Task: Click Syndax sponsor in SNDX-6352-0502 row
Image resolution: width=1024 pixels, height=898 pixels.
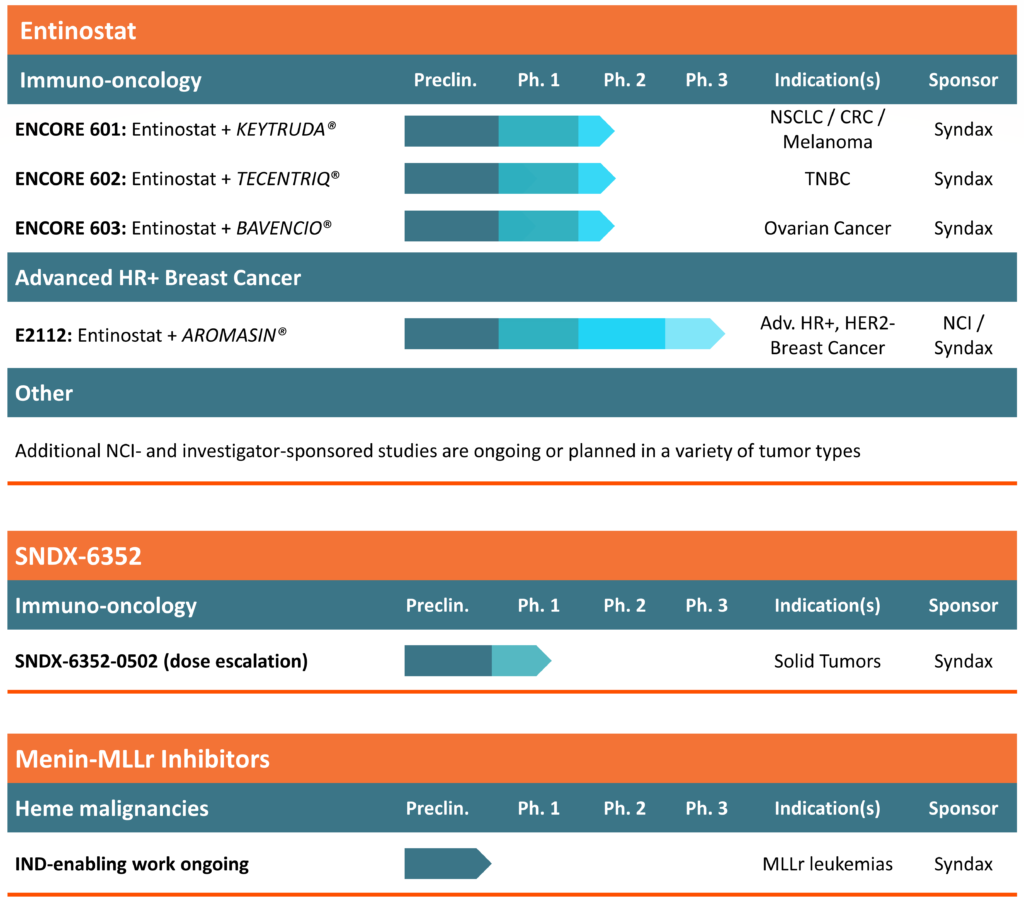Action: 963,662
